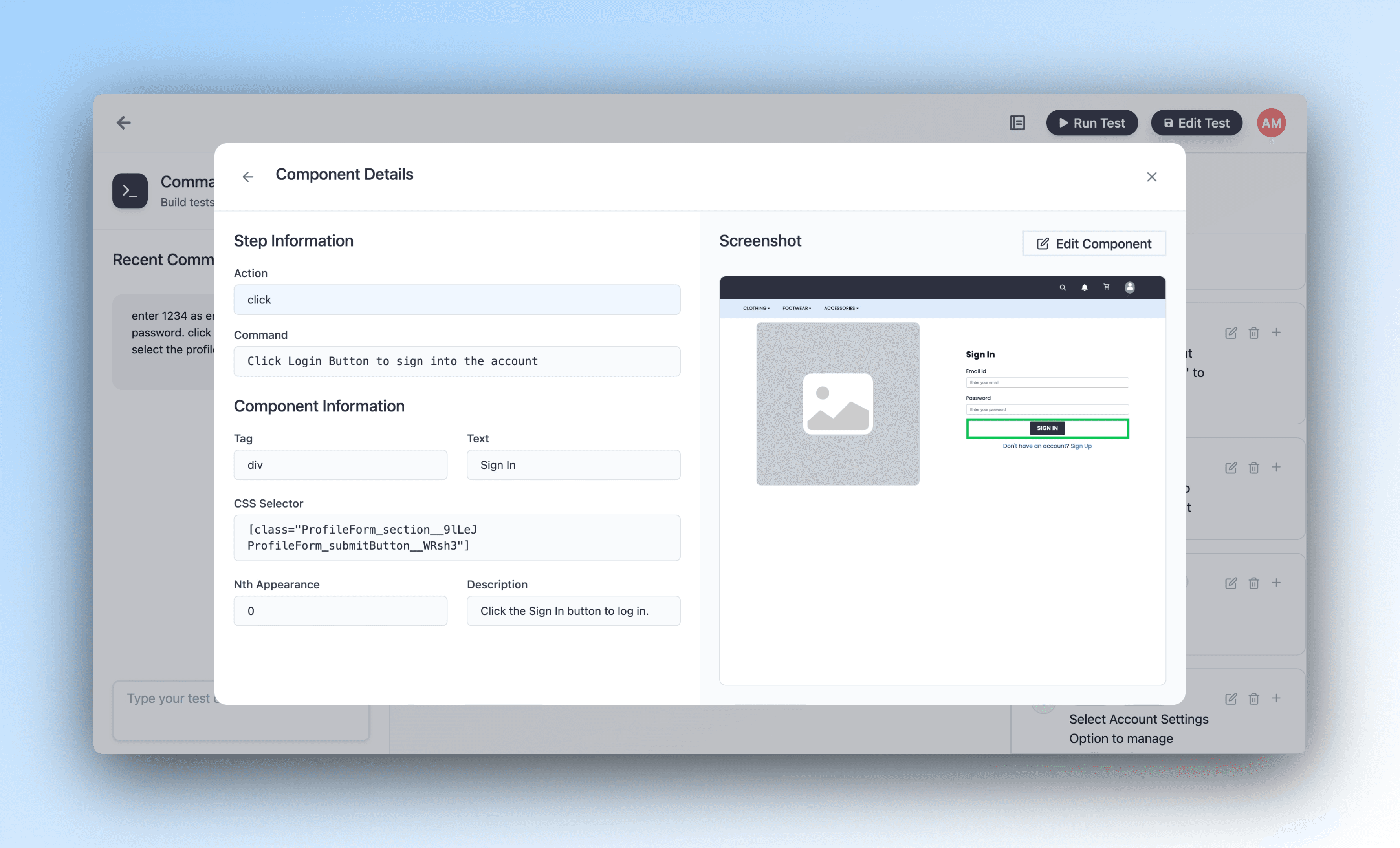This screenshot has width=1400, height=848.
Task: Click the Screenshot heading
Action: (x=760, y=241)
